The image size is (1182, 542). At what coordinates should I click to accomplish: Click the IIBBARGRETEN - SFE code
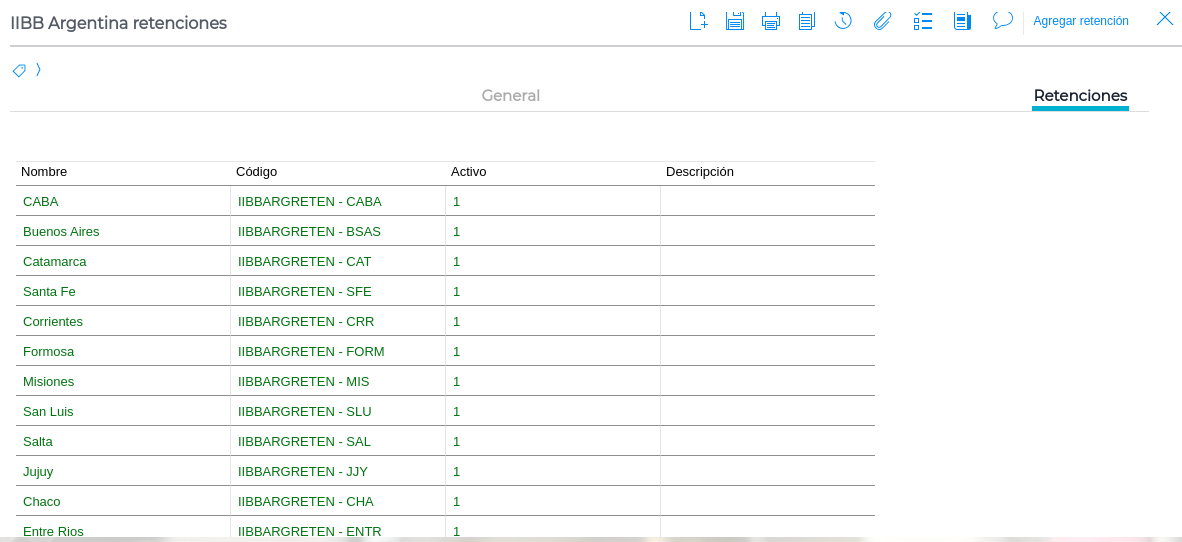coord(304,291)
